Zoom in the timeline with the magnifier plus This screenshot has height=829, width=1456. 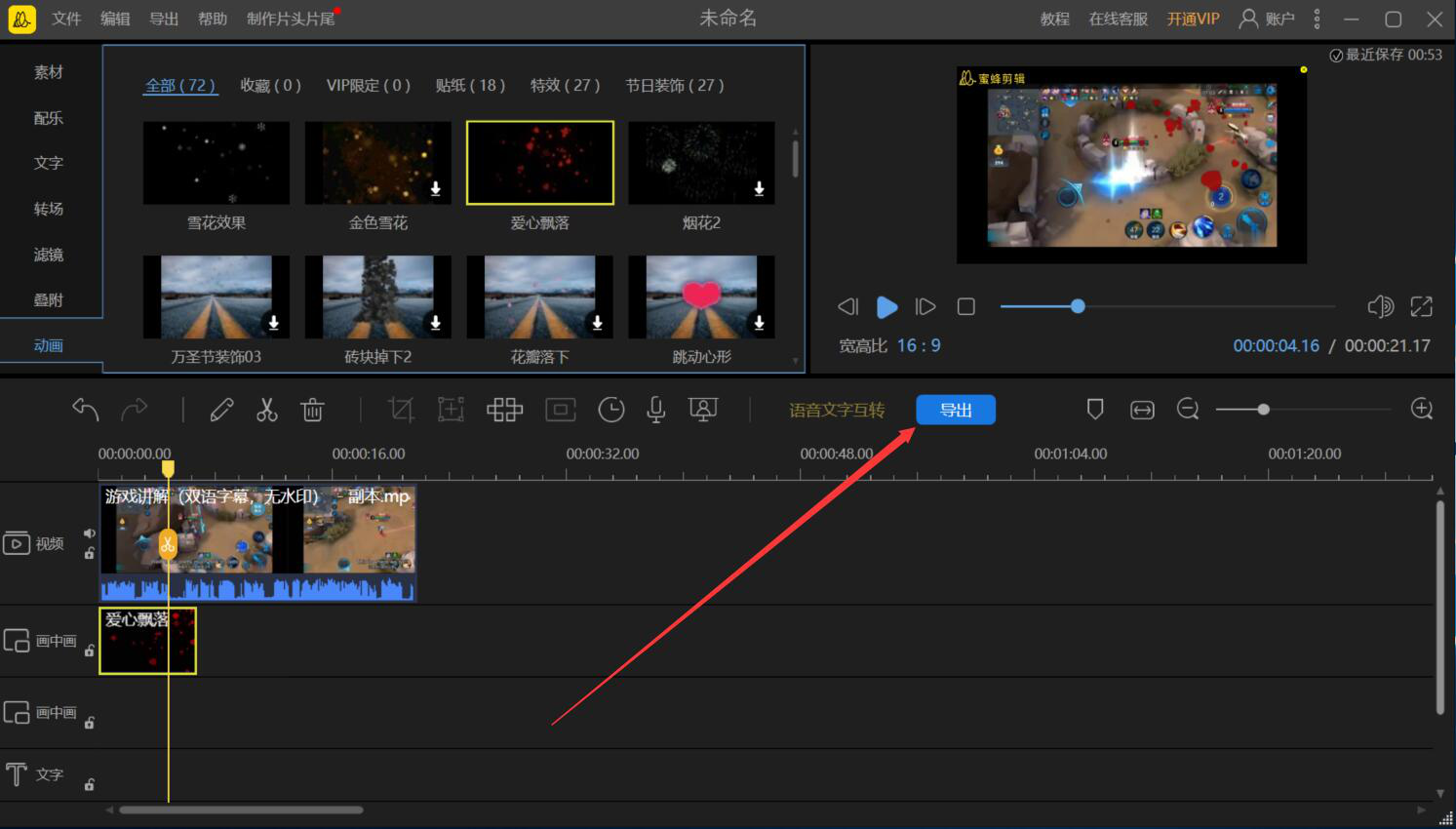tap(1422, 410)
